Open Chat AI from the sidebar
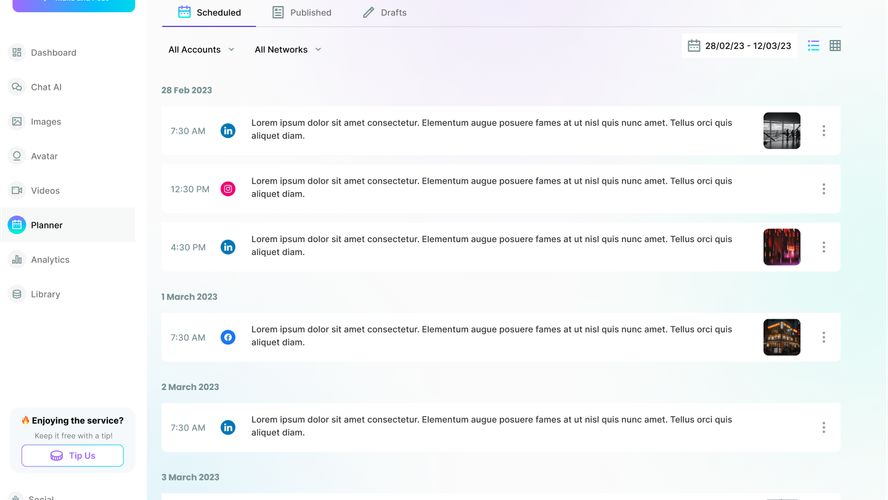 46,87
